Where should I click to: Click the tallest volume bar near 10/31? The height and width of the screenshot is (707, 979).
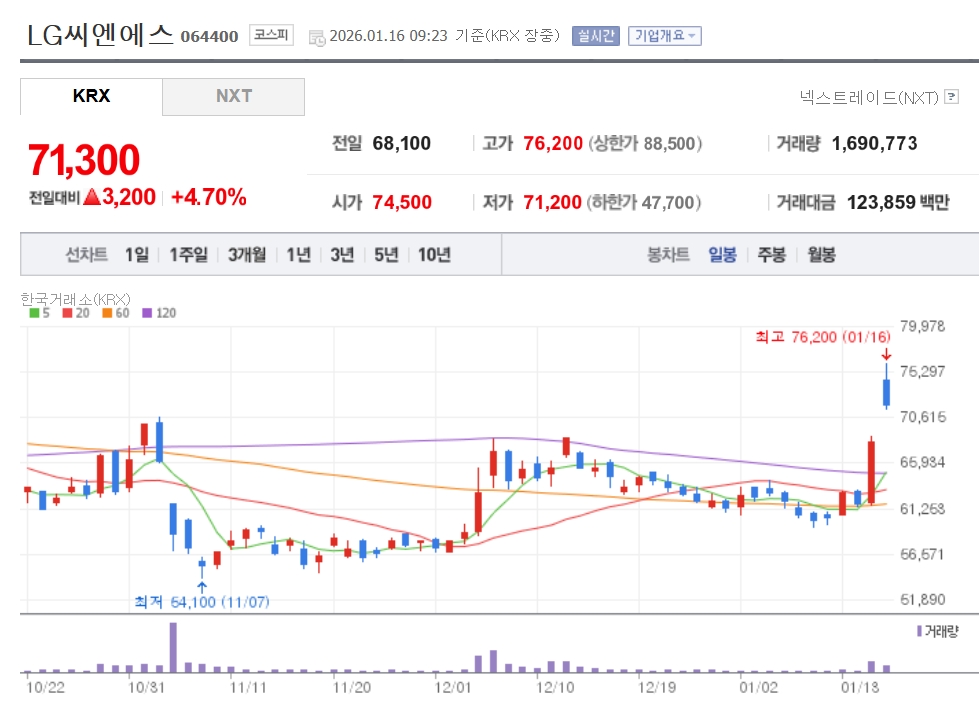coord(173,647)
